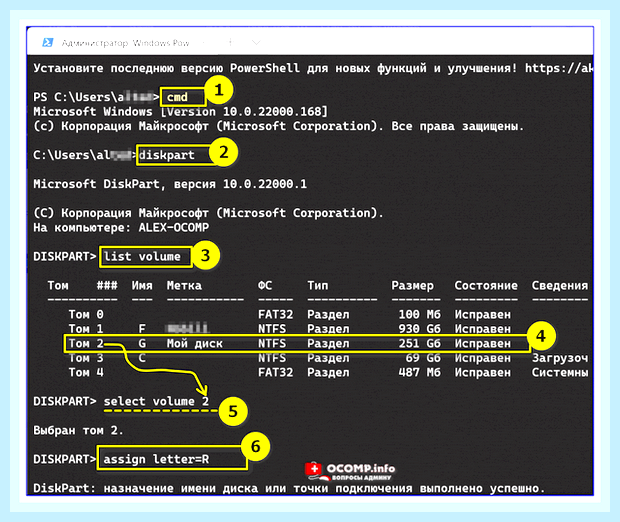Click the typed 'diskpart' command
Screen dimensions: 620x522
tap(166, 155)
